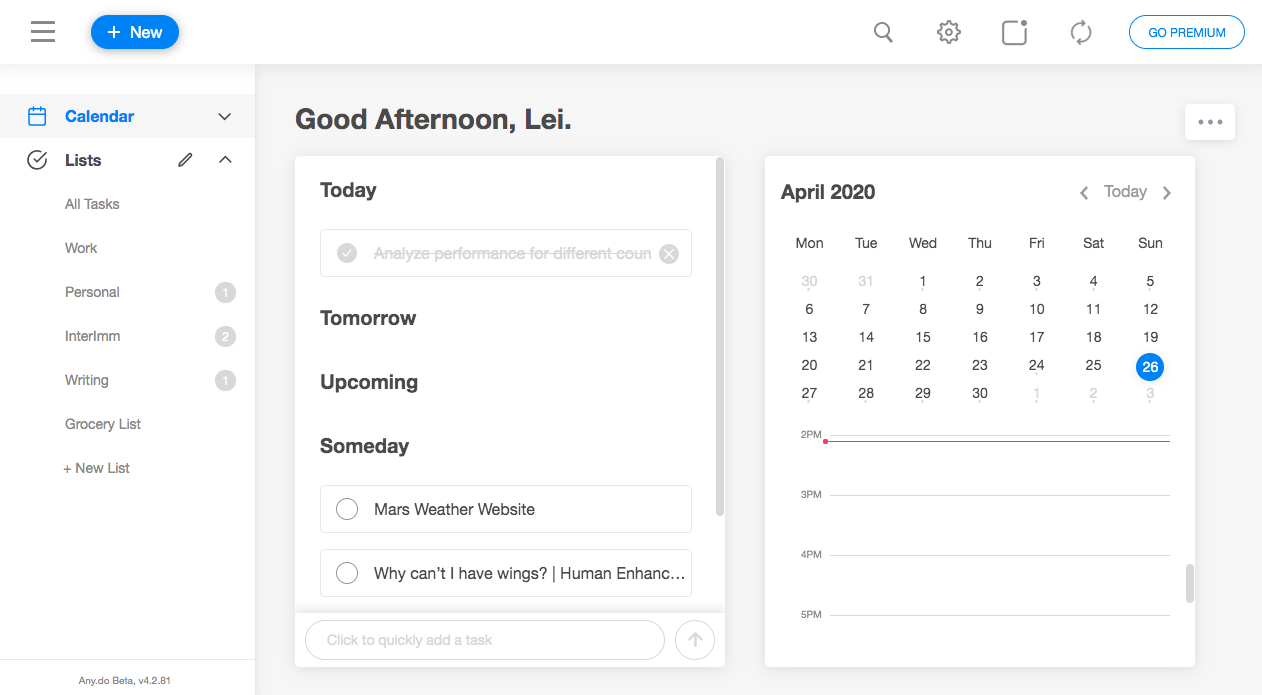Open the Personal list
1262x695 pixels.
coord(92,292)
